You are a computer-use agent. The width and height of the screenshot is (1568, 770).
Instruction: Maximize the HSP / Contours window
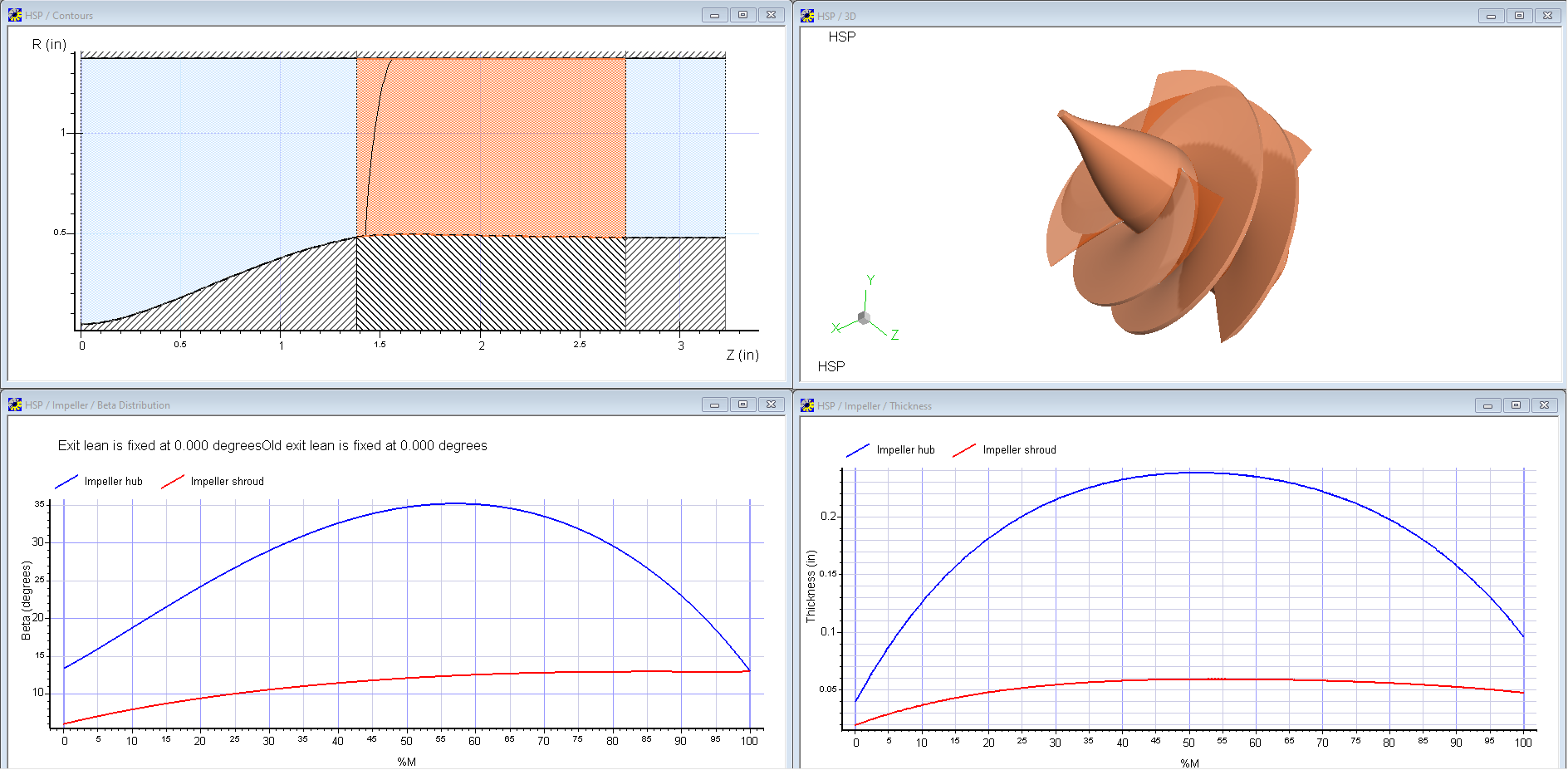pyautogui.click(x=742, y=15)
